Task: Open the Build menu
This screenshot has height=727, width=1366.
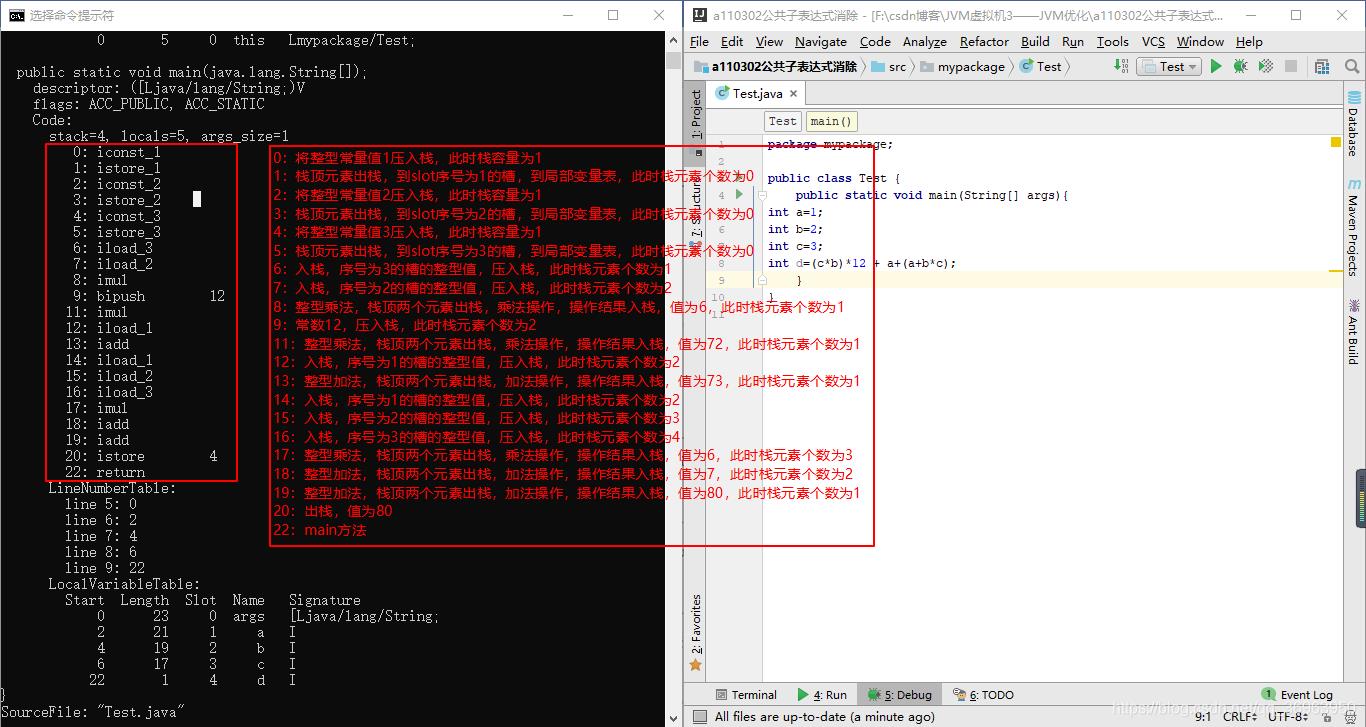Action: 1035,41
